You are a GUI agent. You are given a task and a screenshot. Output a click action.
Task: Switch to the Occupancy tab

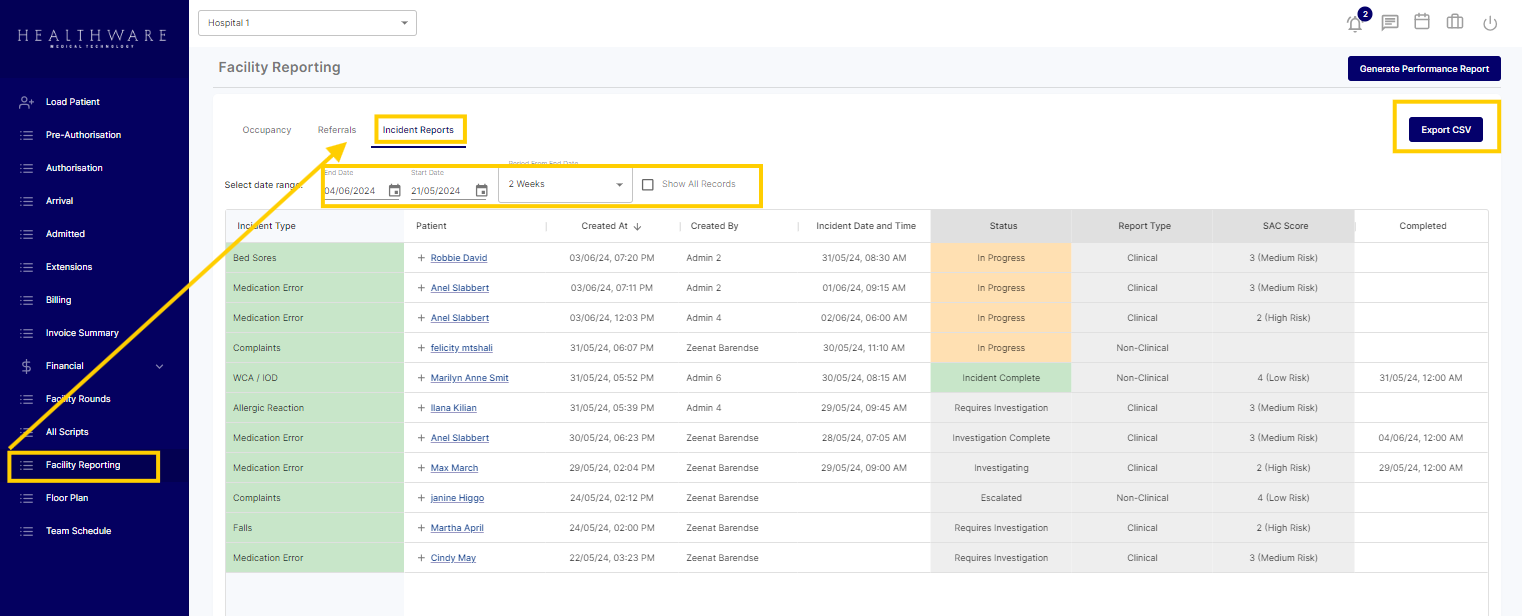[266, 130]
